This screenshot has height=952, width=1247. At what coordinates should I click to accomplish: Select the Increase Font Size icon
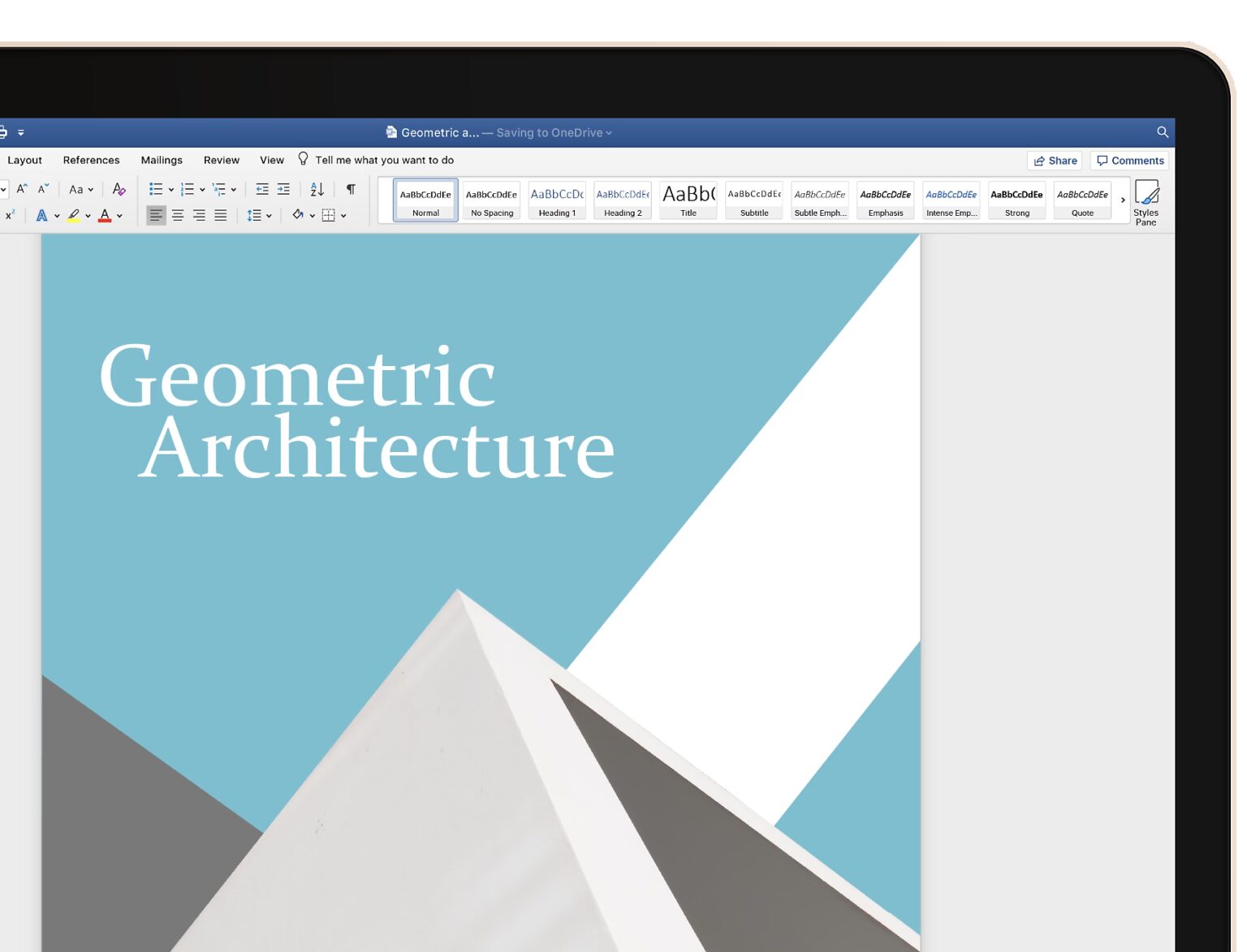21,188
